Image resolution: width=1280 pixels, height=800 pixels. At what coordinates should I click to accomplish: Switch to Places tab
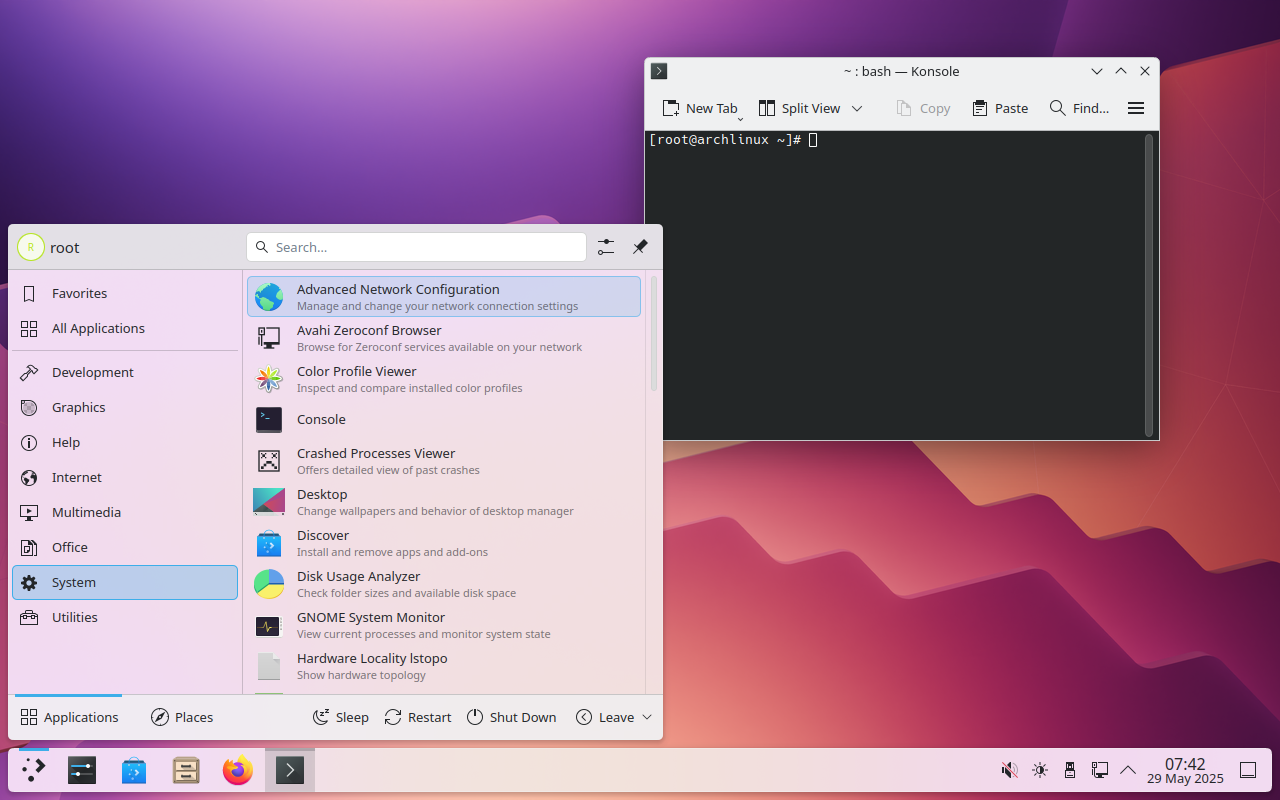(182, 717)
